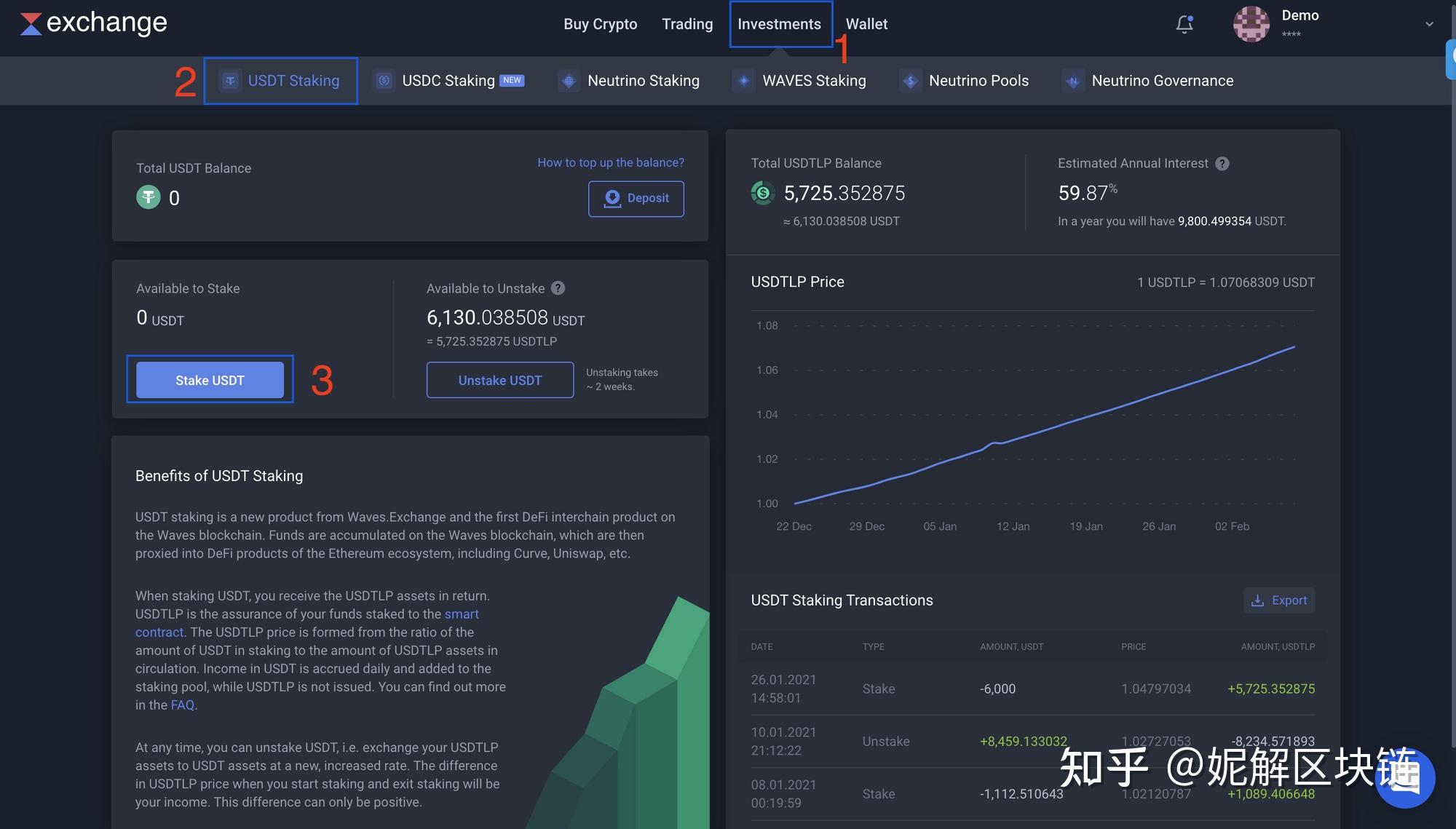Click the WAVES Staking tab icon
Screen dimensions: 1456x829
coord(743,81)
